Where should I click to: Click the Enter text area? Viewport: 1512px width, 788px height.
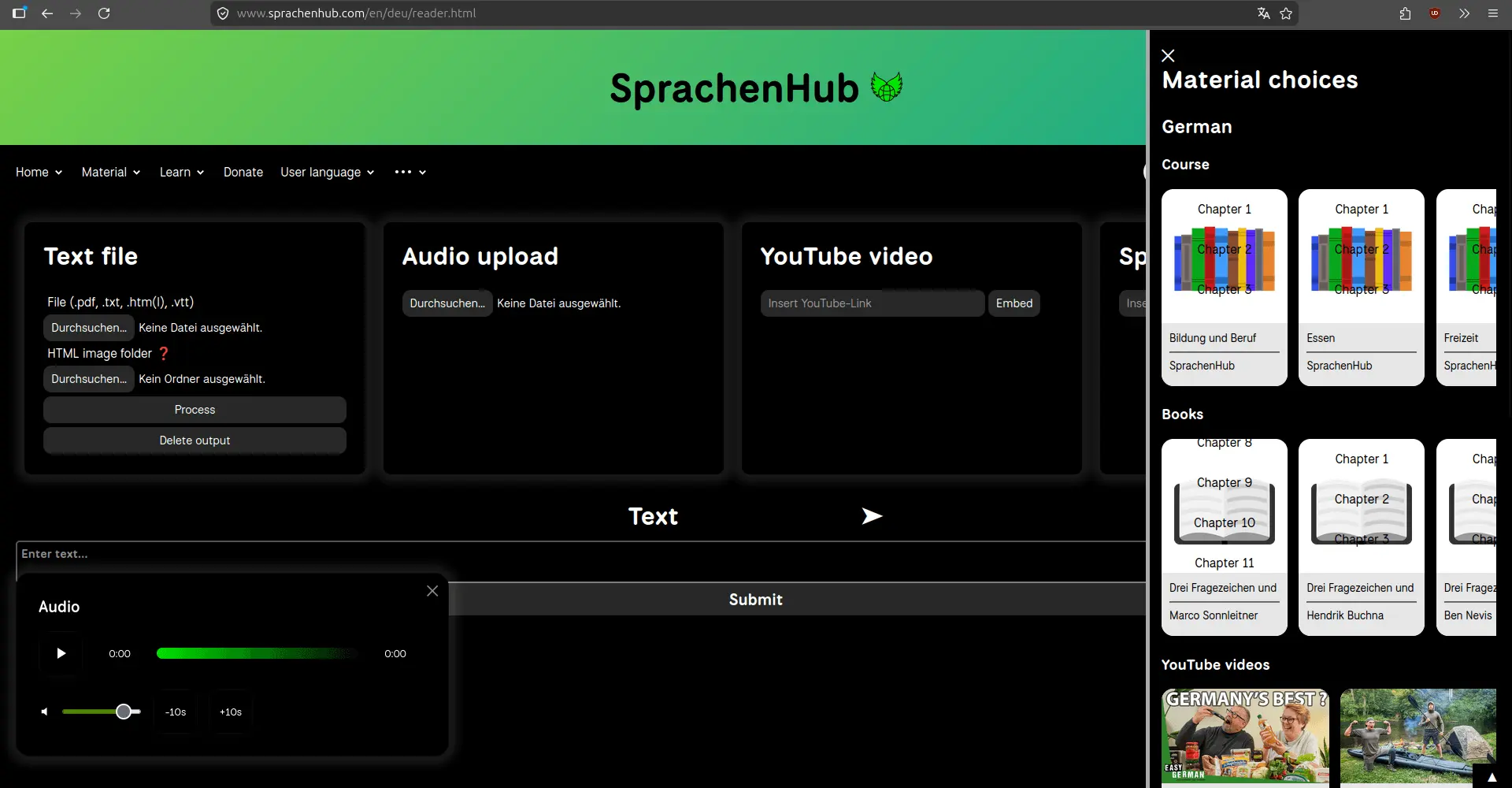point(581,561)
